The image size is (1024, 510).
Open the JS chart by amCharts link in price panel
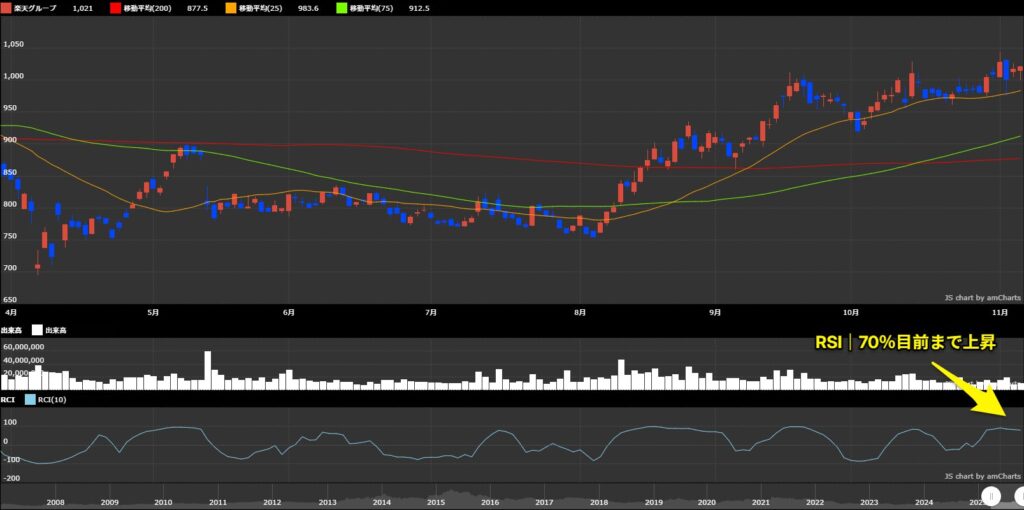(x=982, y=297)
